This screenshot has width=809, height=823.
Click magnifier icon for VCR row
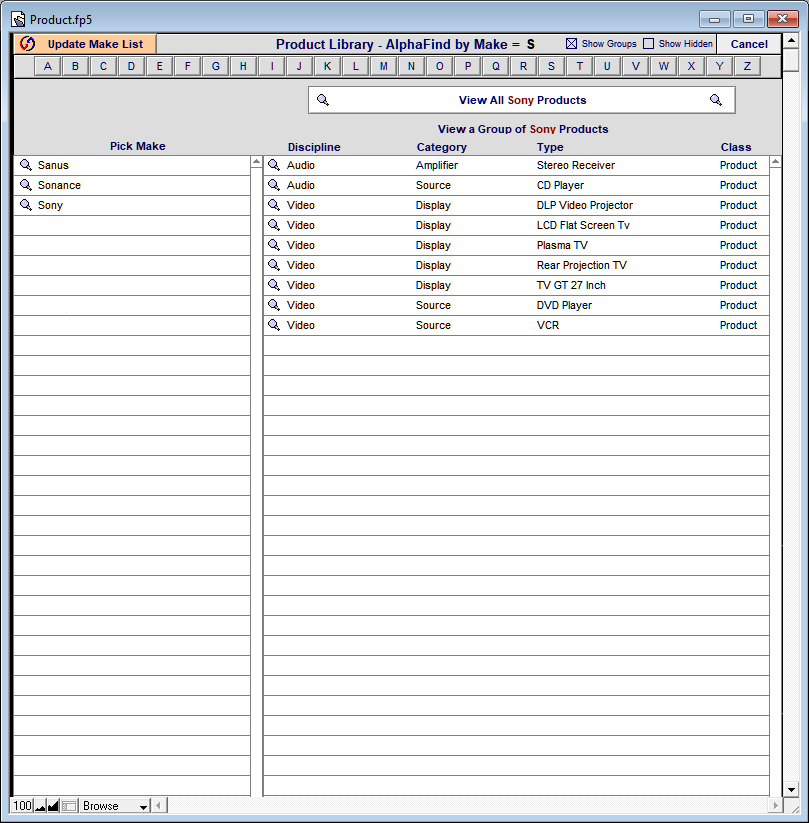[274, 325]
